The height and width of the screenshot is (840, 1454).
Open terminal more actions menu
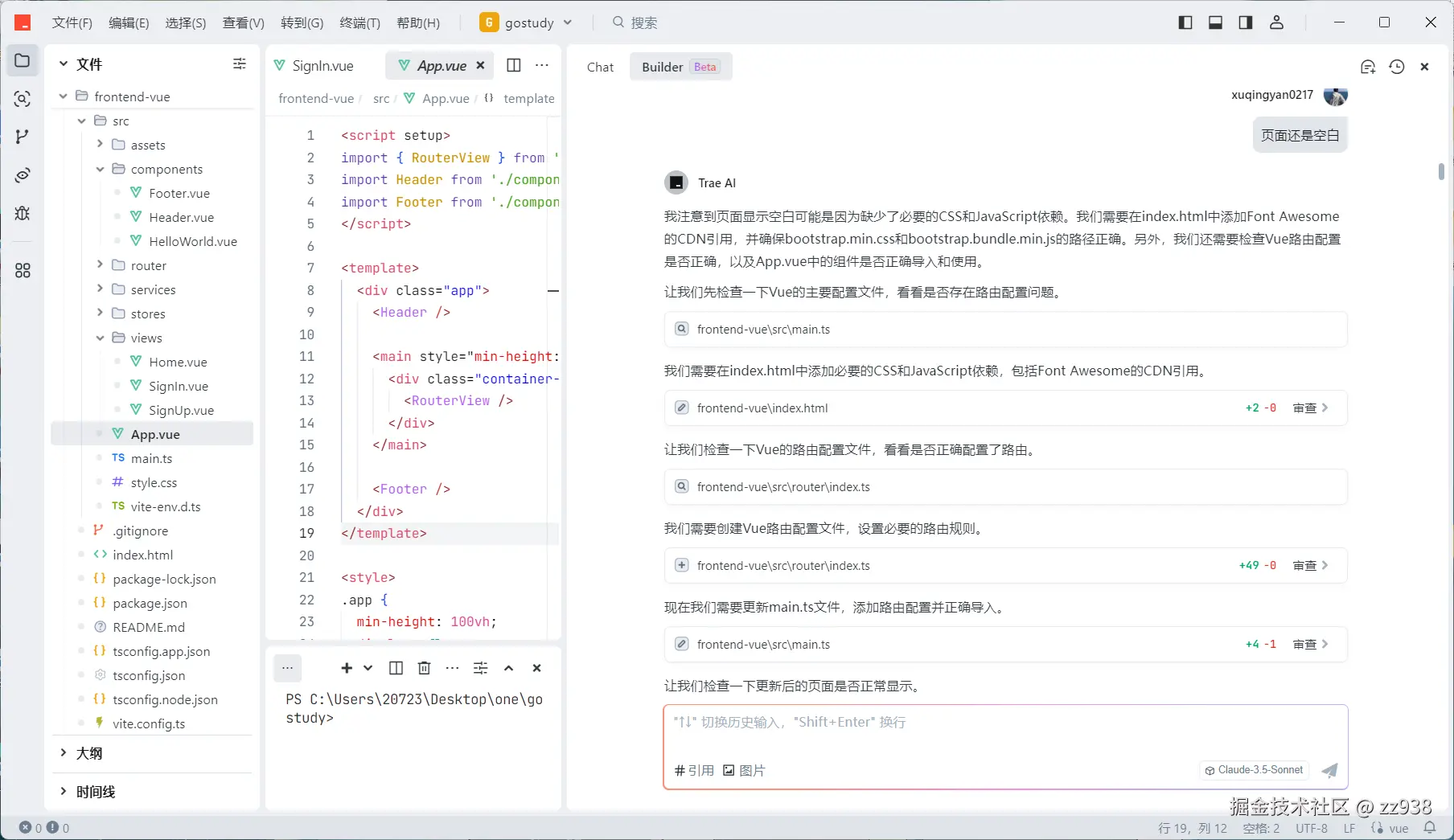click(x=452, y=668)
